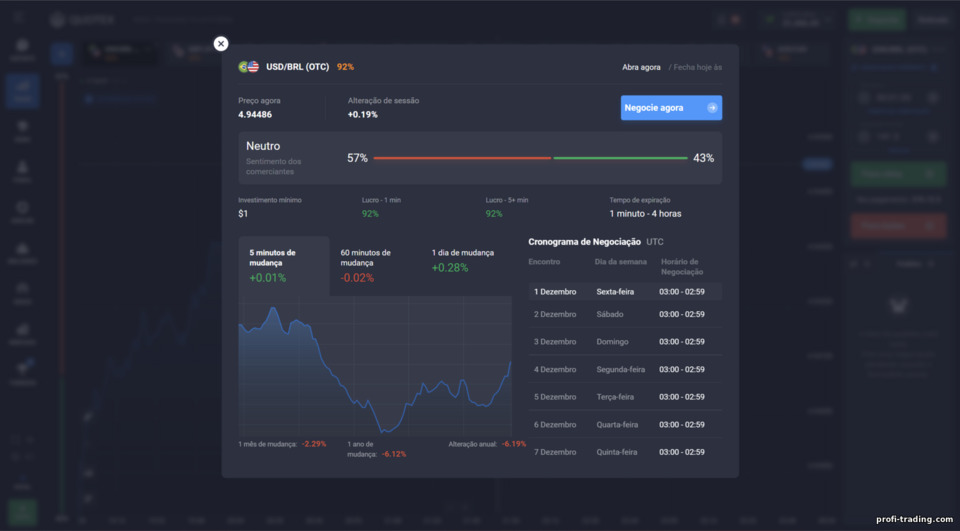The image size is (960, 531).
Task: Click the arrow icon in Negocie agora
Action: (711, 108)
